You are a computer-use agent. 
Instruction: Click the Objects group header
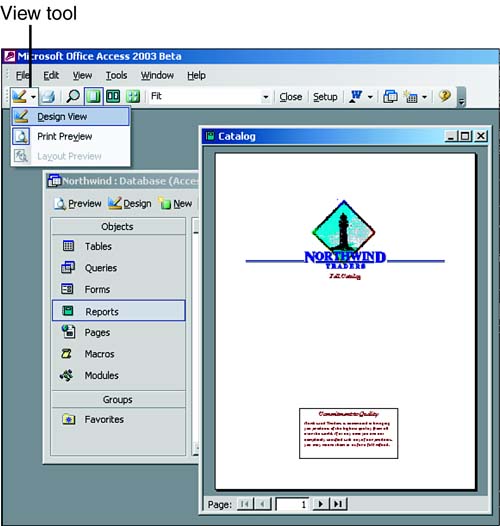[118, 226]
